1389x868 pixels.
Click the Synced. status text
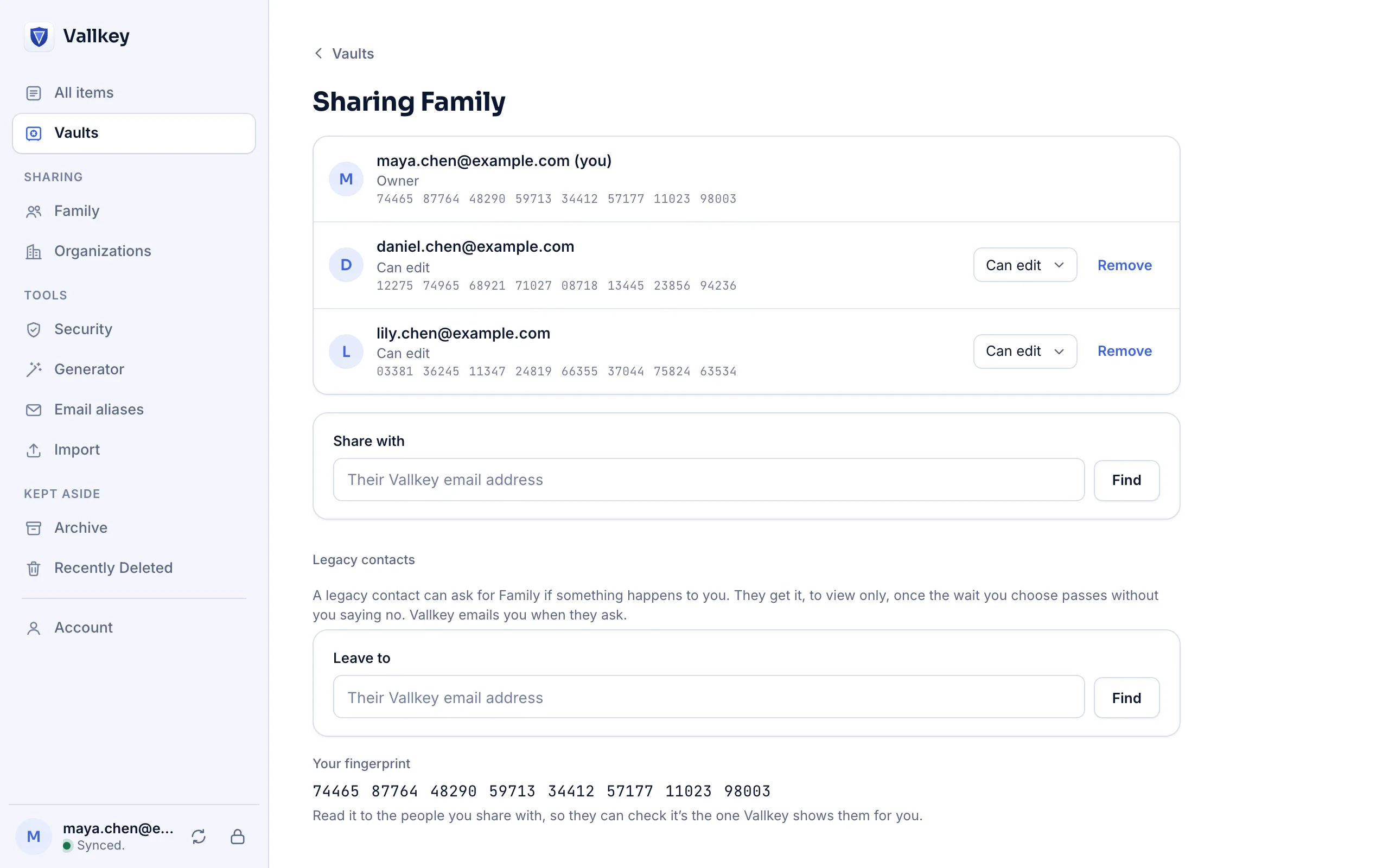point(100,845)
